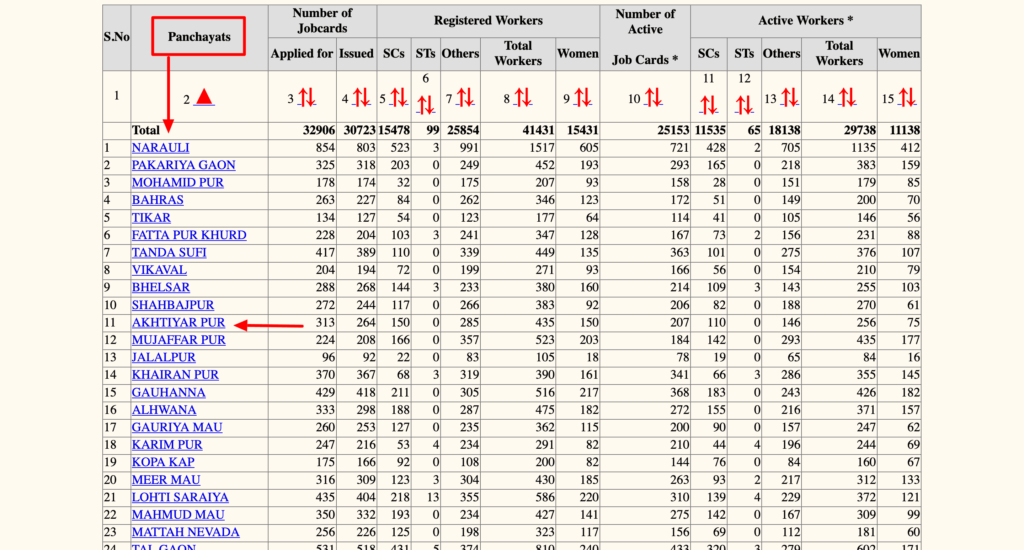Sort registered STs using column 6 arrows
The width and height of the screenshot is (1024, 550).
(426, 104)
